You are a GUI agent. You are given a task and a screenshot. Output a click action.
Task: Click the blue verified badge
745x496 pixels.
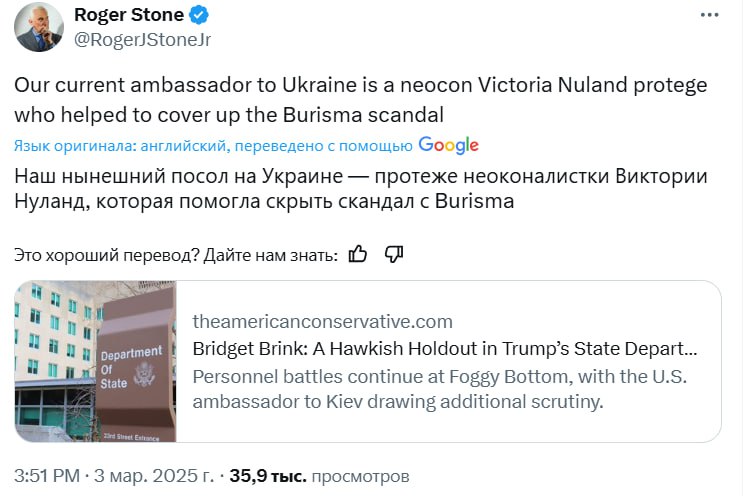199,16
